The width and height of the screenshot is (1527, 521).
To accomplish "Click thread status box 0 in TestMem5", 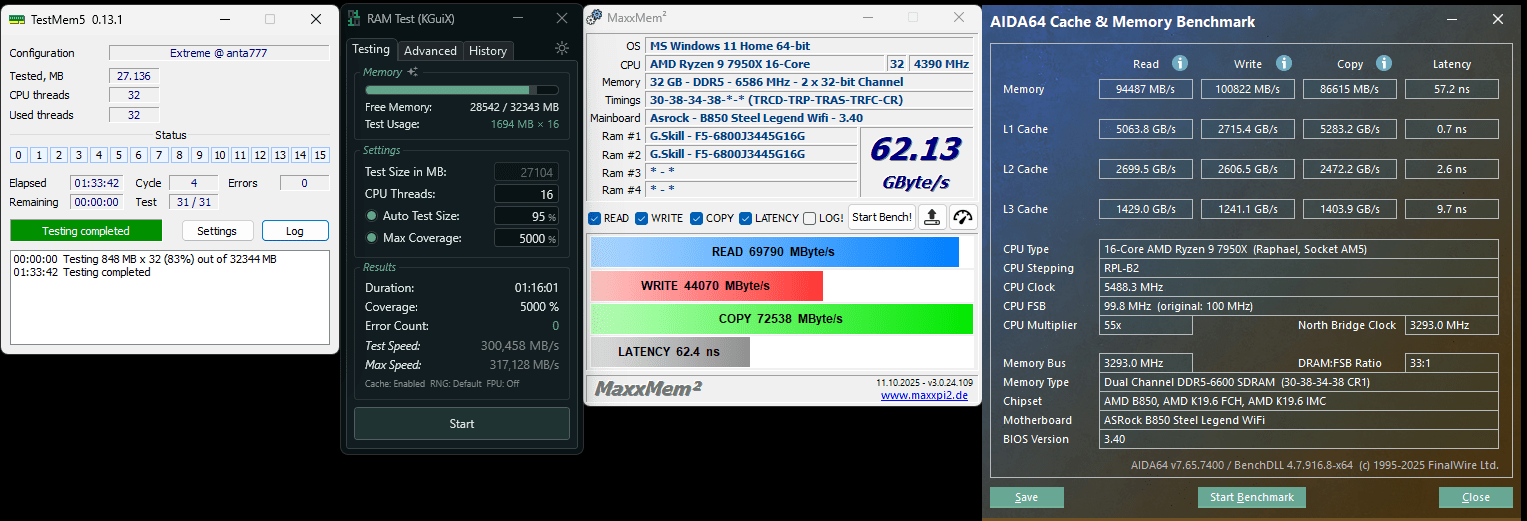I will tap(19, 155).
